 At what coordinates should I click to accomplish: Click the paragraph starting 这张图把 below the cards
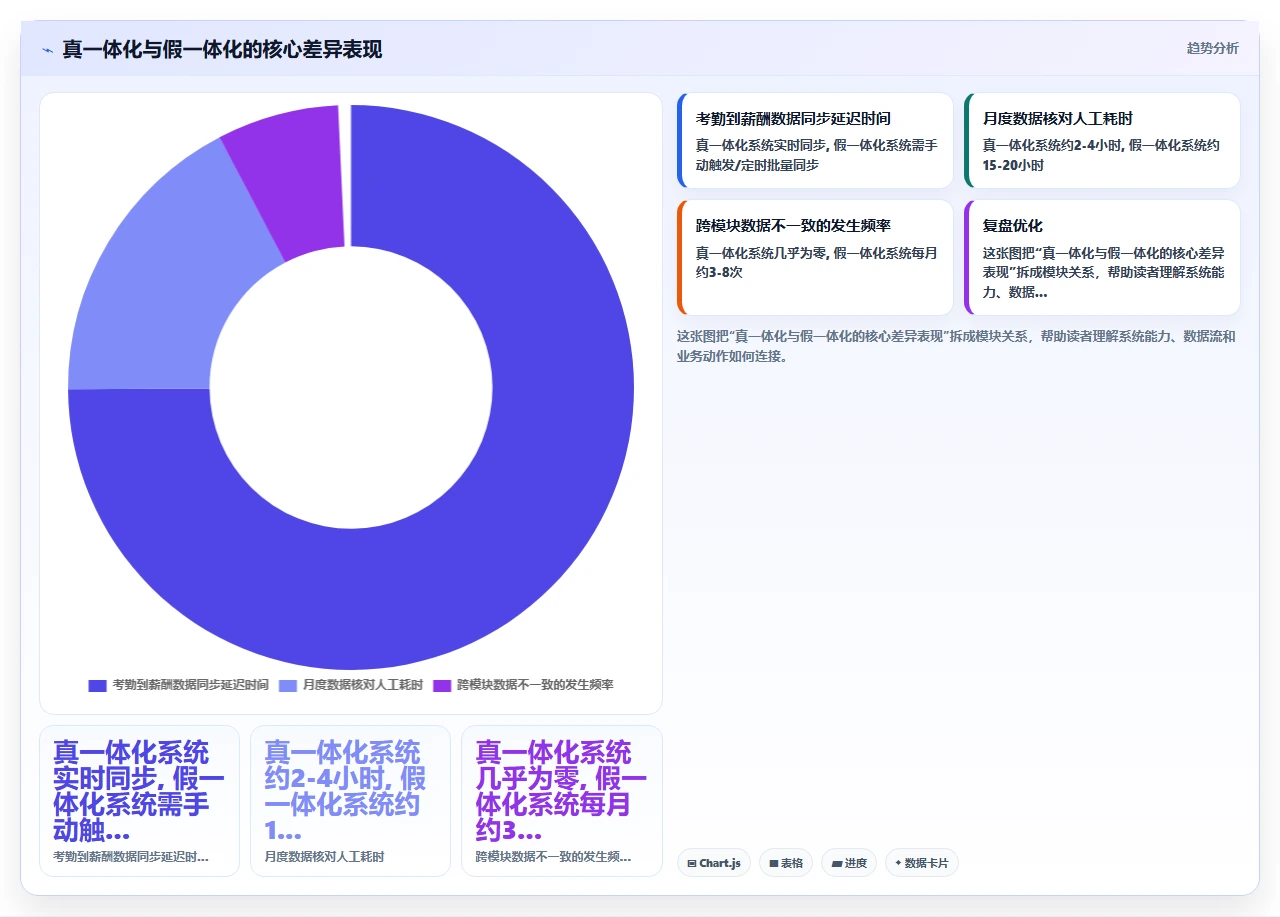[957, 346]
